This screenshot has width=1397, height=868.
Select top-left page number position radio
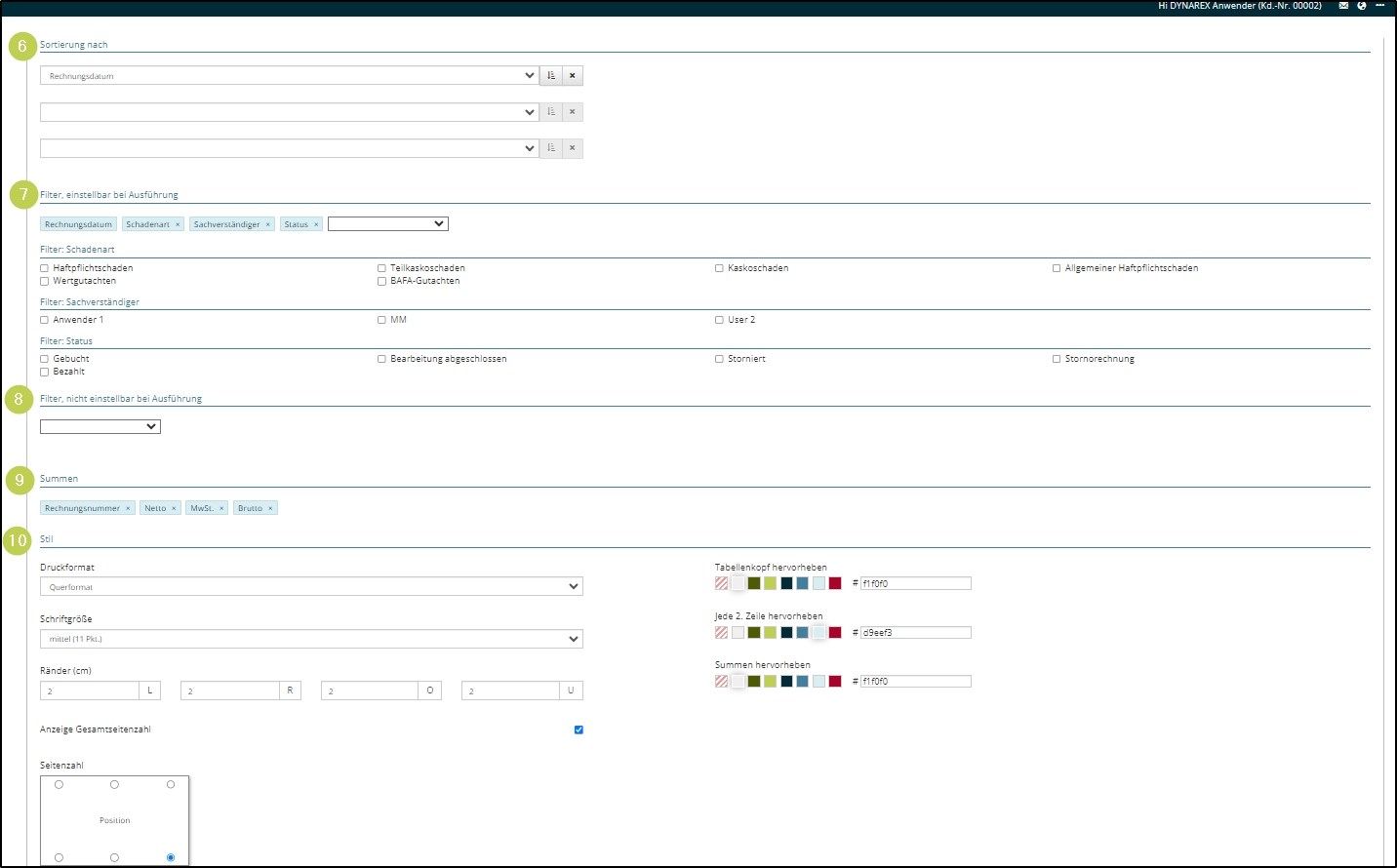[x=59, y=784]
